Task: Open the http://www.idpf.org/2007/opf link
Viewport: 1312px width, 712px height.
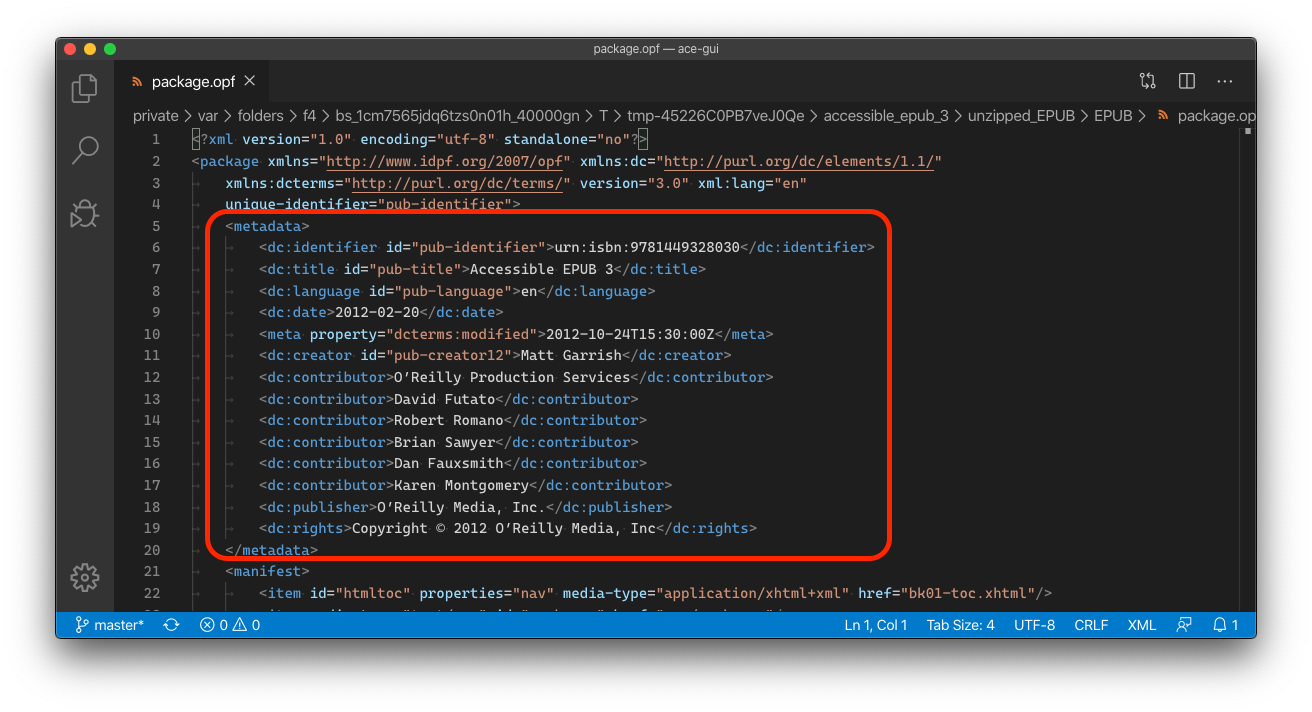Action: click(446, 161)
